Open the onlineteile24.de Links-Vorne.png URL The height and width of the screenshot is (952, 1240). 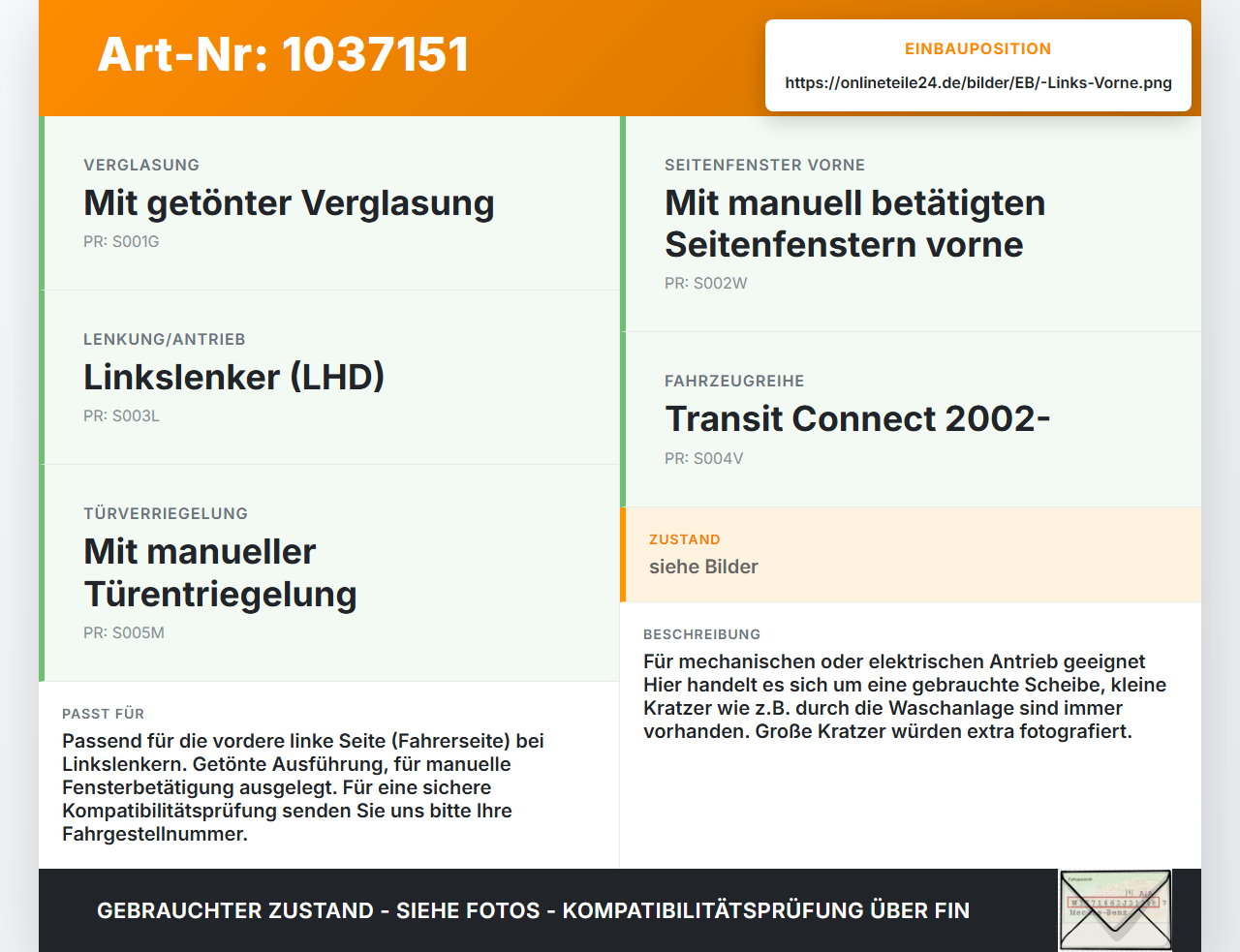click(978, 82)
